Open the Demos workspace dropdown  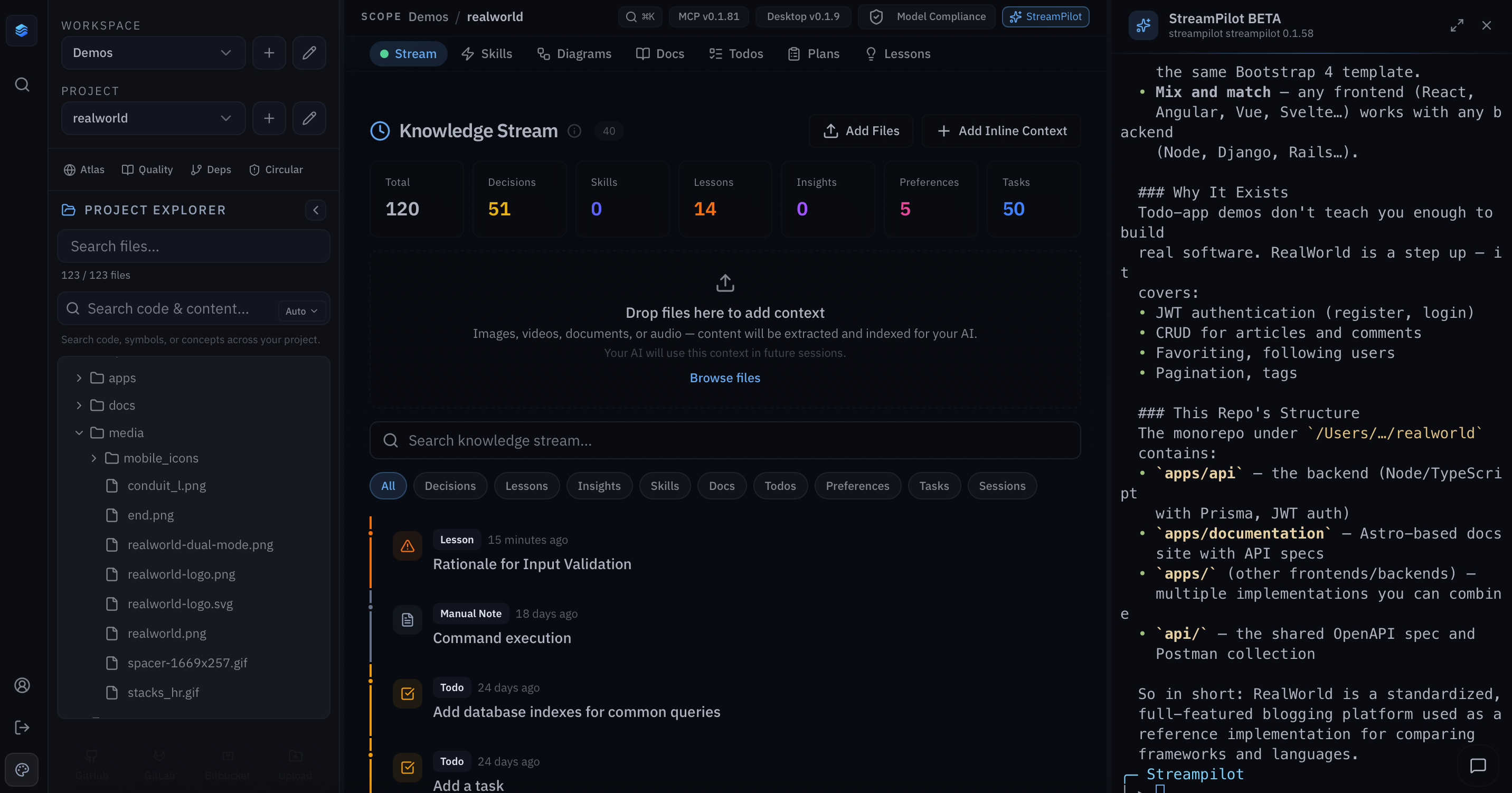click(x=153, y=53)
